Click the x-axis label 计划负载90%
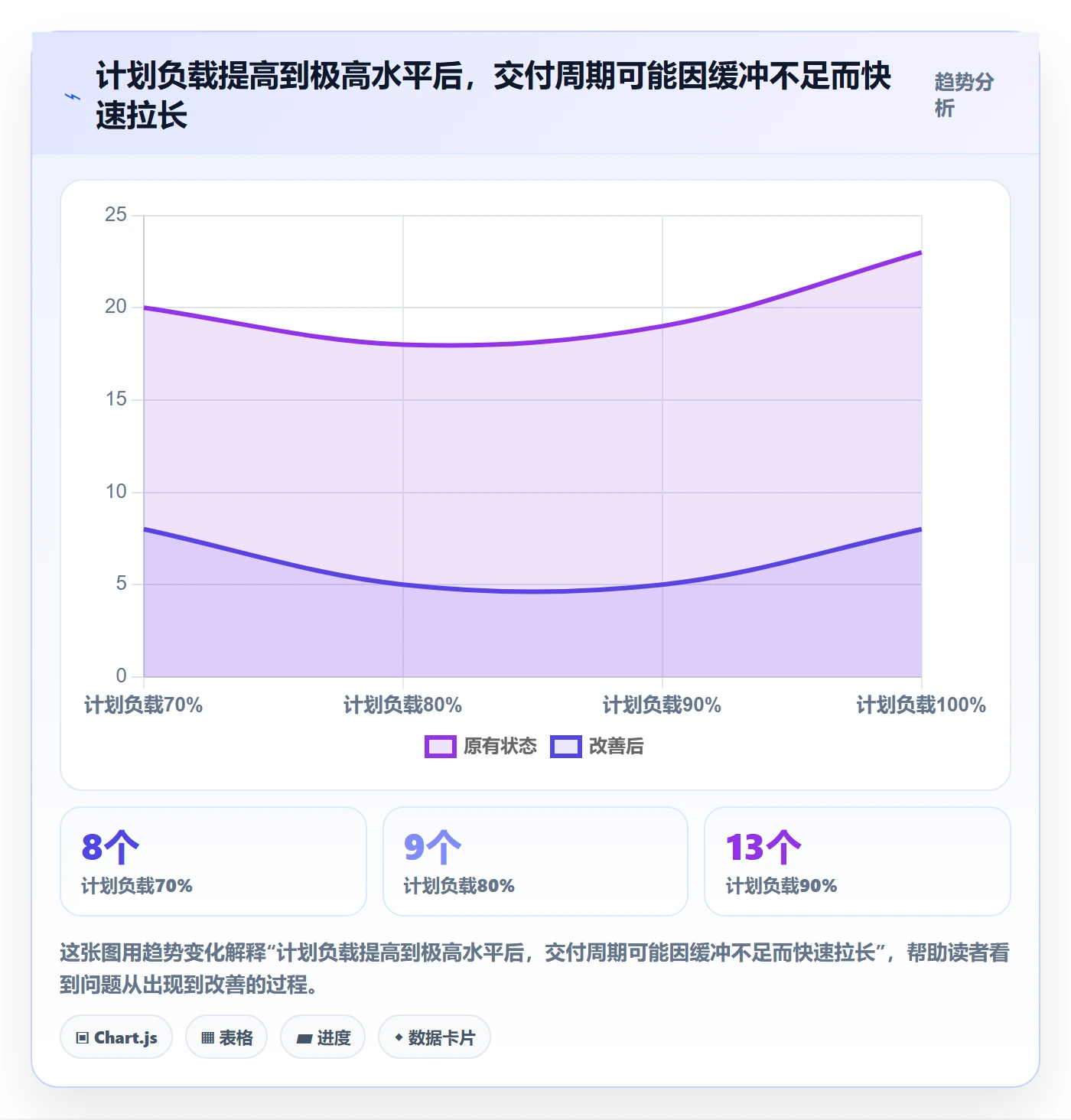The height and width of the screenshot is (1120, 1071). 662,705
